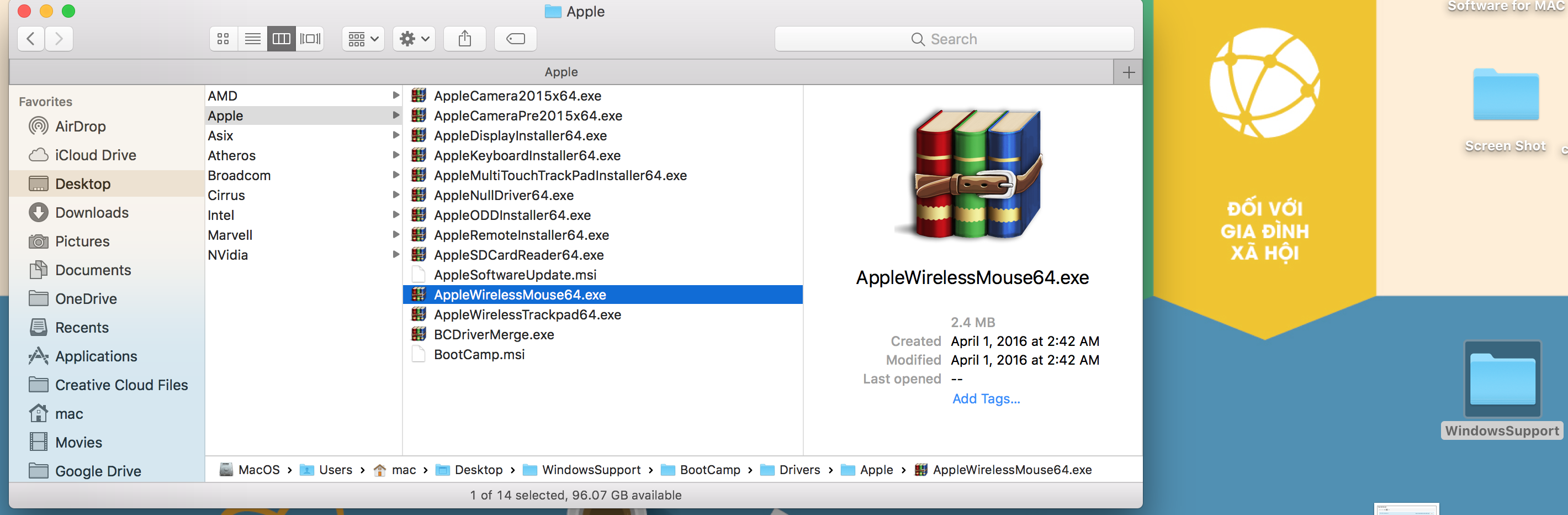Select the AppleSoftwareUpdate.msi file

[x=602, y=274]
